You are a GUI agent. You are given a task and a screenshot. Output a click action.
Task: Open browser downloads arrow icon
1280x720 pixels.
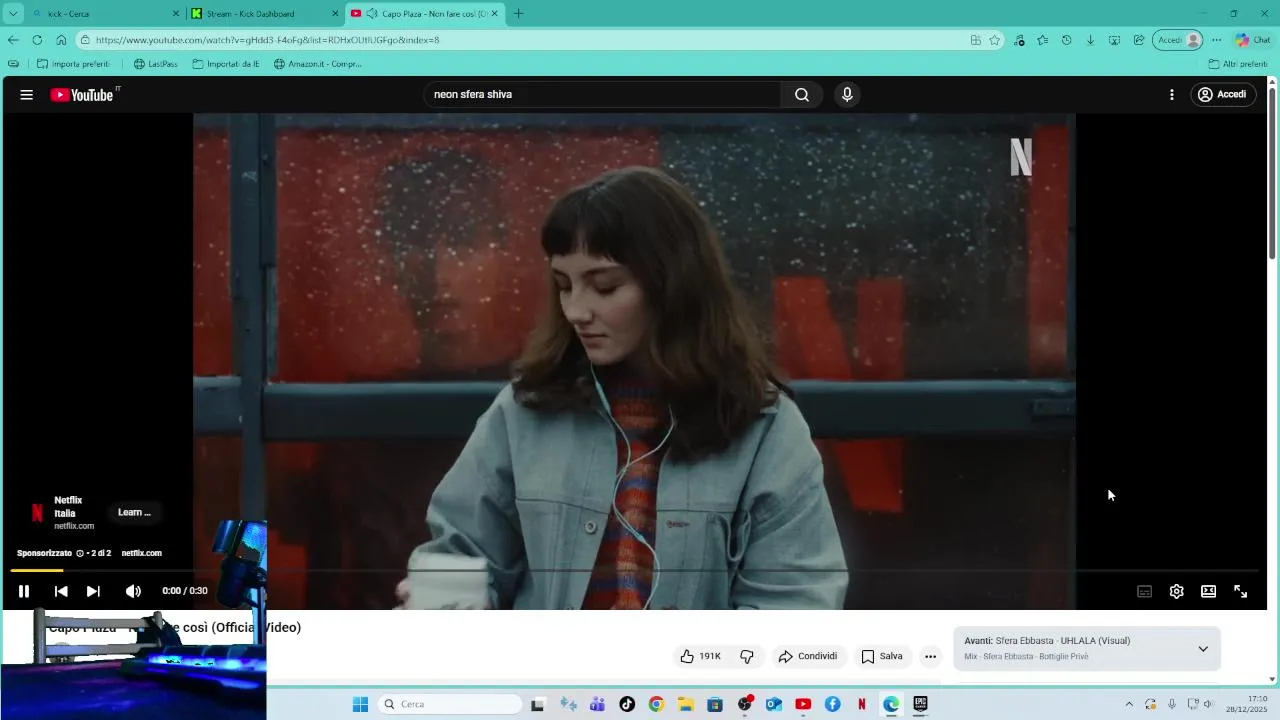pyautogui.click(x=1090, y=40)
